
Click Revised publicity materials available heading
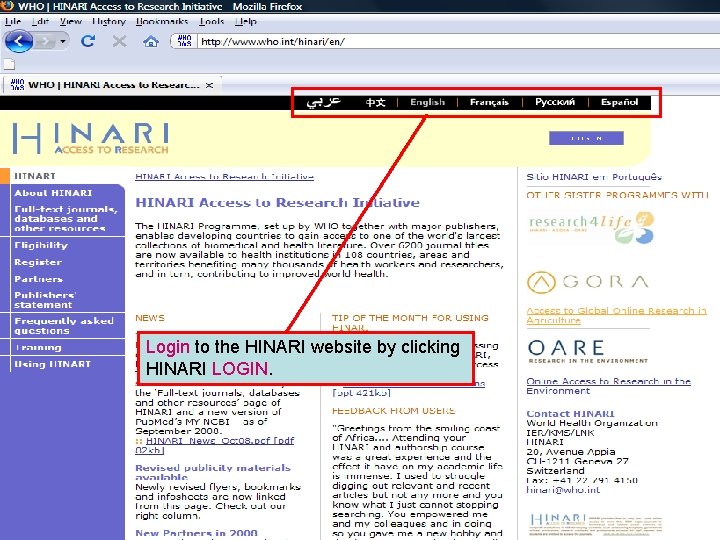[213, 472]
